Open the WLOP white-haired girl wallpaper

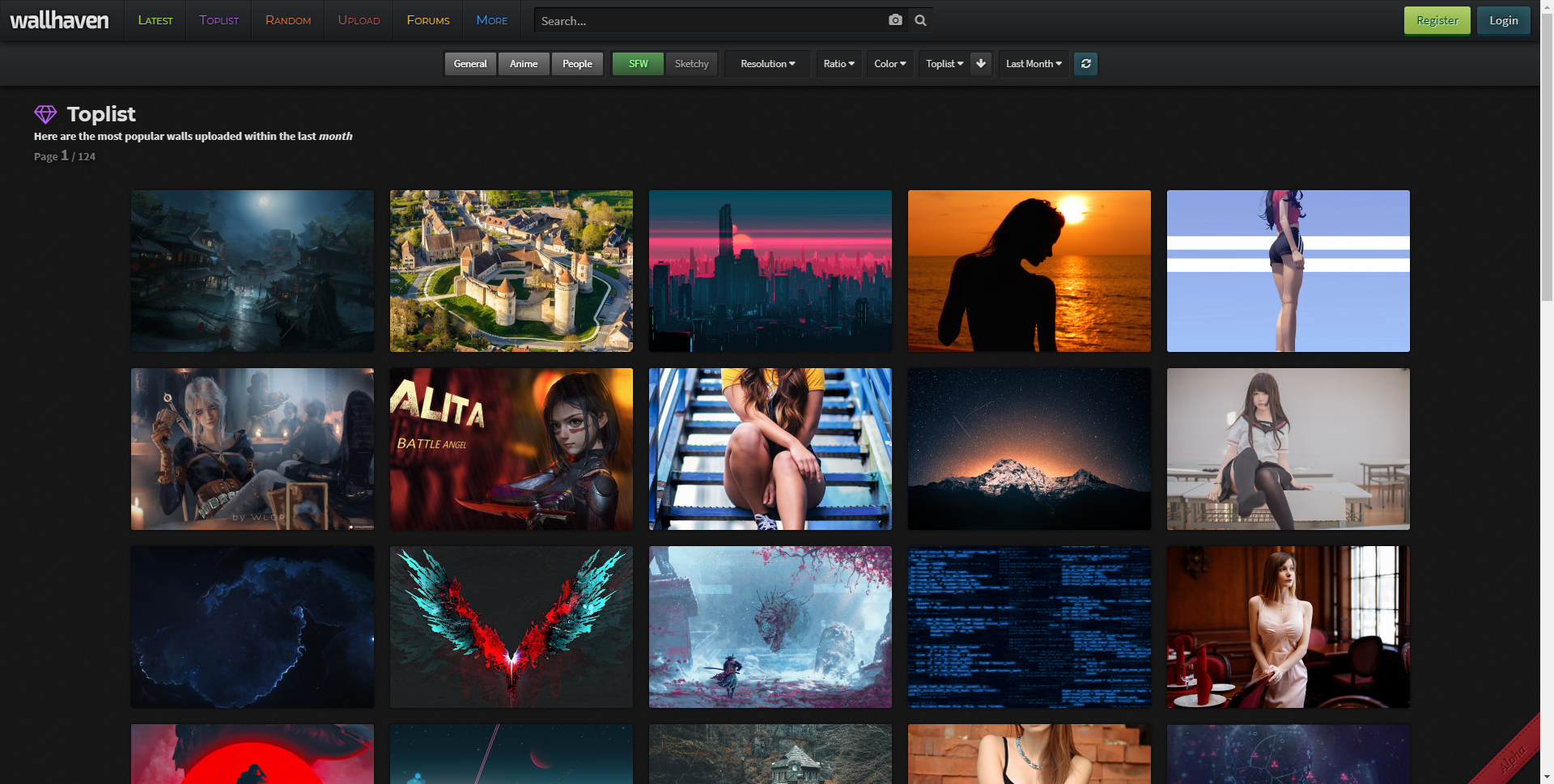(x=253, y=449)
